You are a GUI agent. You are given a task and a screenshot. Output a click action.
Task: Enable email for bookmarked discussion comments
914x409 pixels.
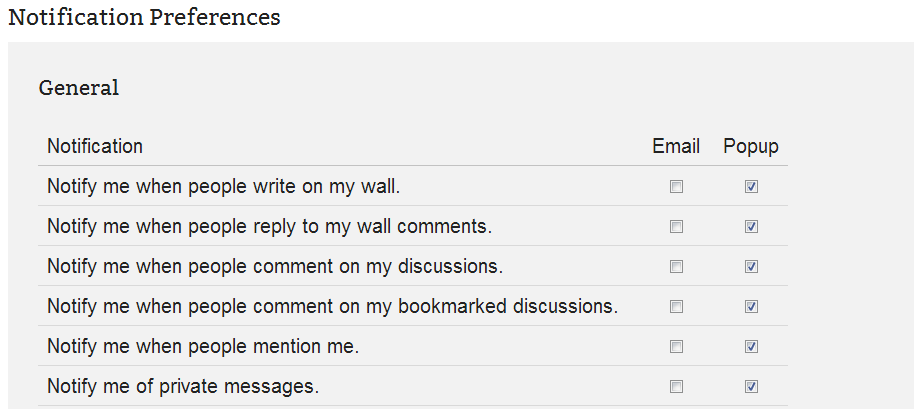click(x=677, y=307)
